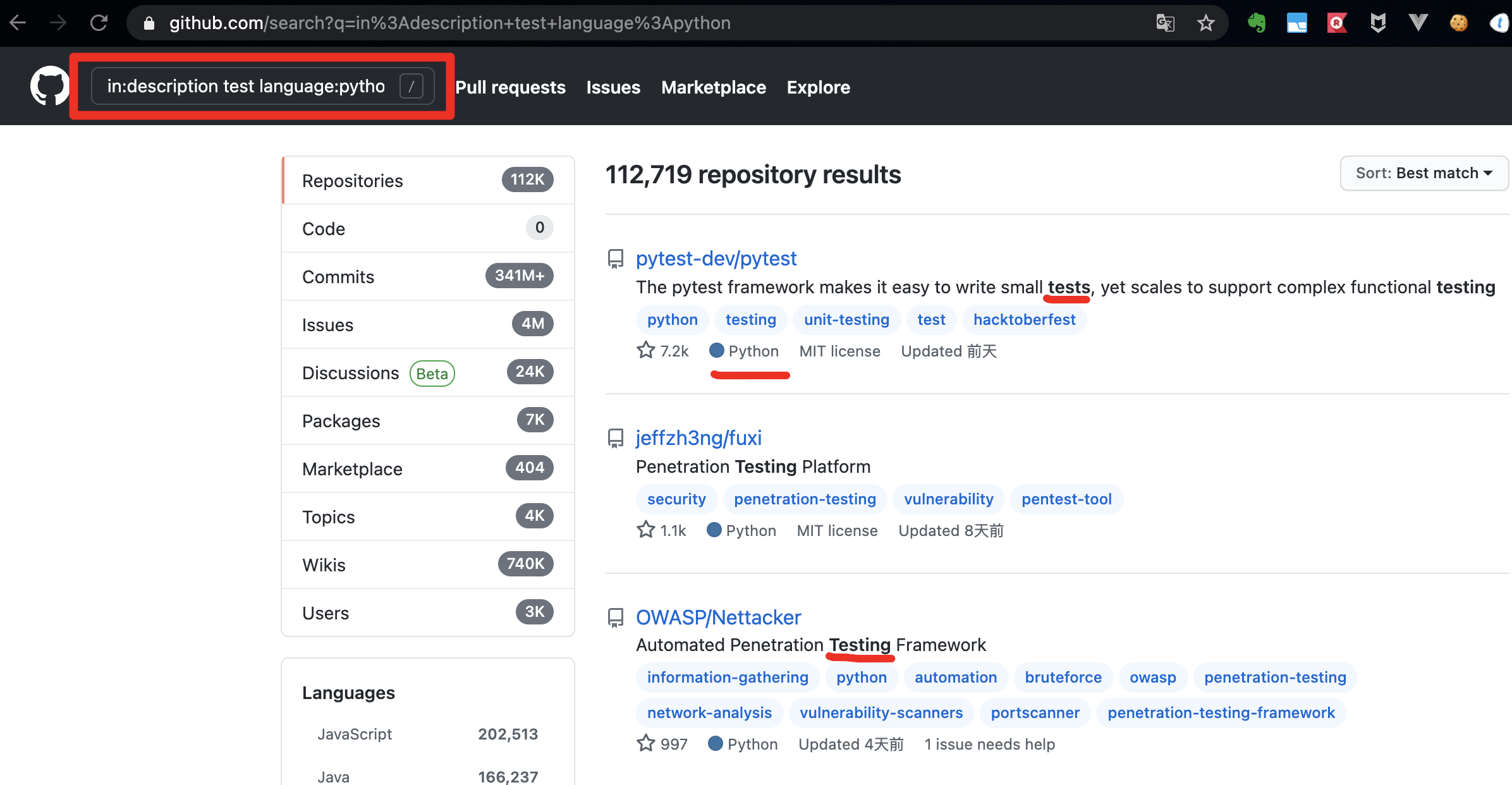Bookmark page with the star icon

[1205, 23]
